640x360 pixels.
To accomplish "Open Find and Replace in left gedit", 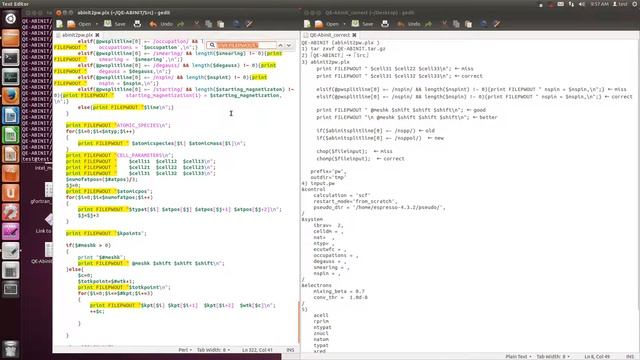I will coord(249,24).
